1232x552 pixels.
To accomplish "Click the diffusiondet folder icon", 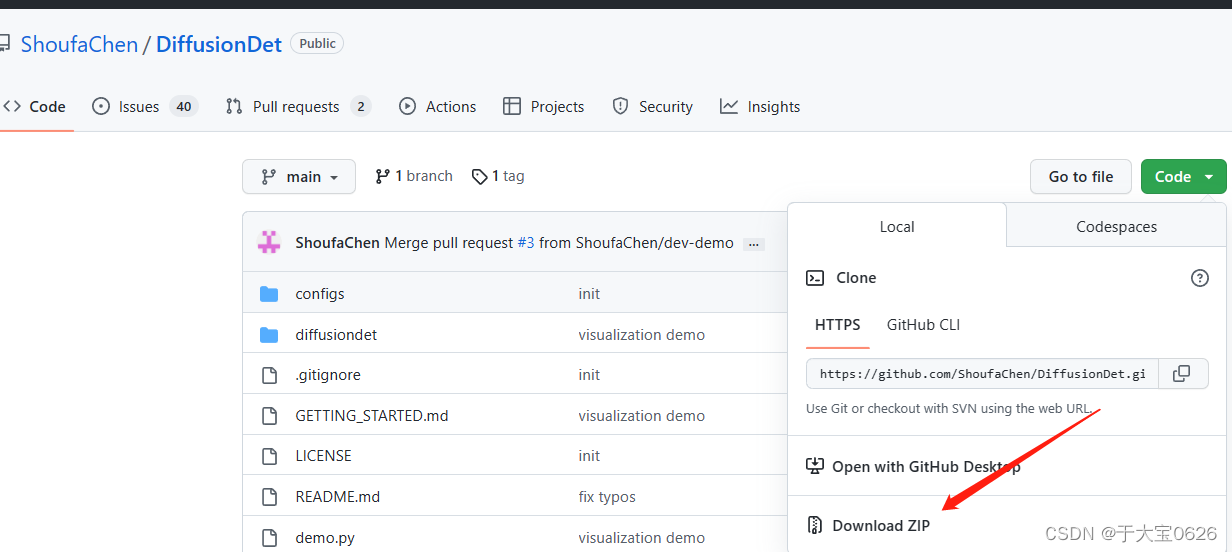I will pos(269,335).
